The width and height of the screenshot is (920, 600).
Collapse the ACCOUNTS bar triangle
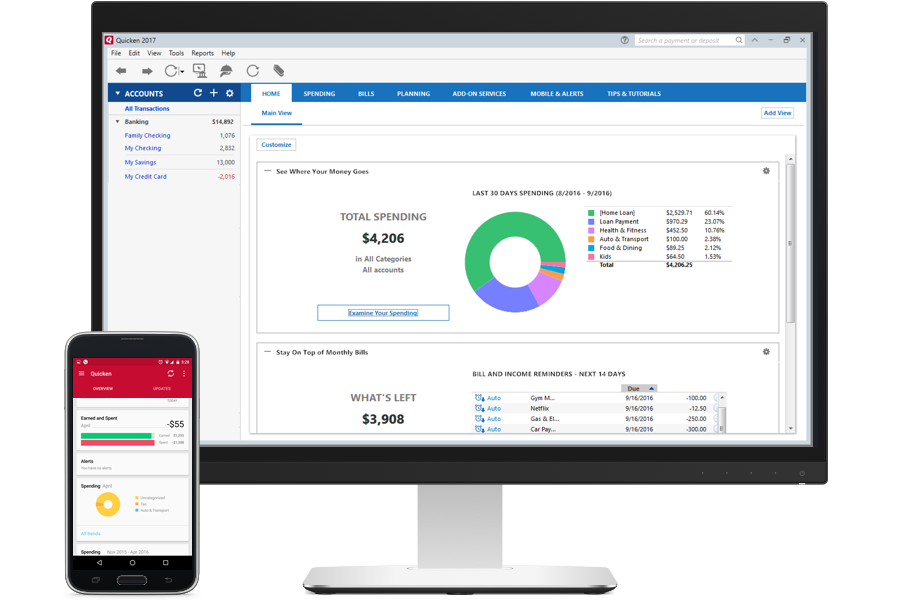tap(117, 93)
